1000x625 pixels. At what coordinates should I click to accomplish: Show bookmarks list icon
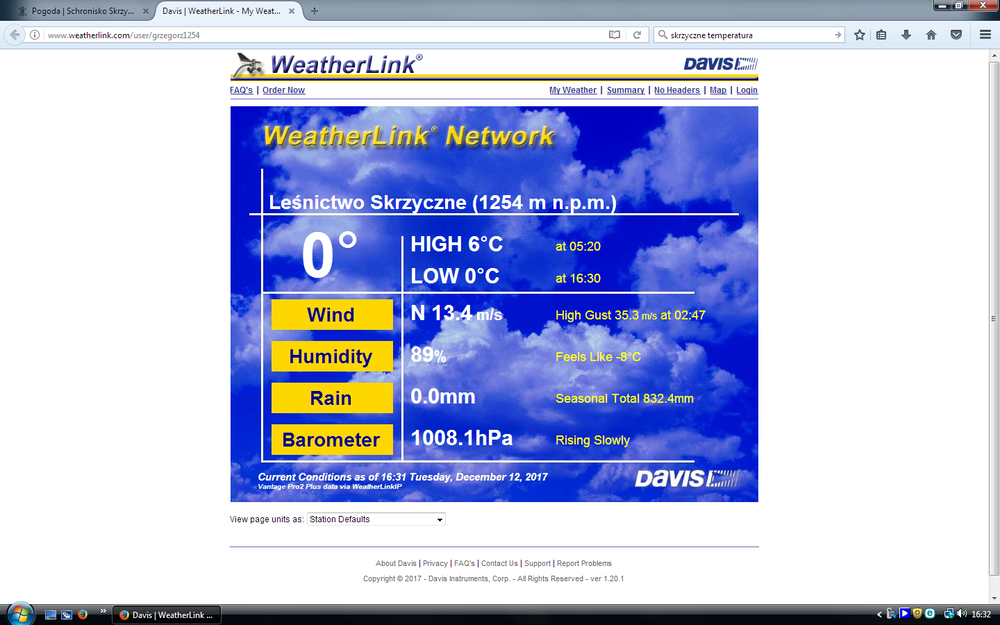[x=881, y=35]
